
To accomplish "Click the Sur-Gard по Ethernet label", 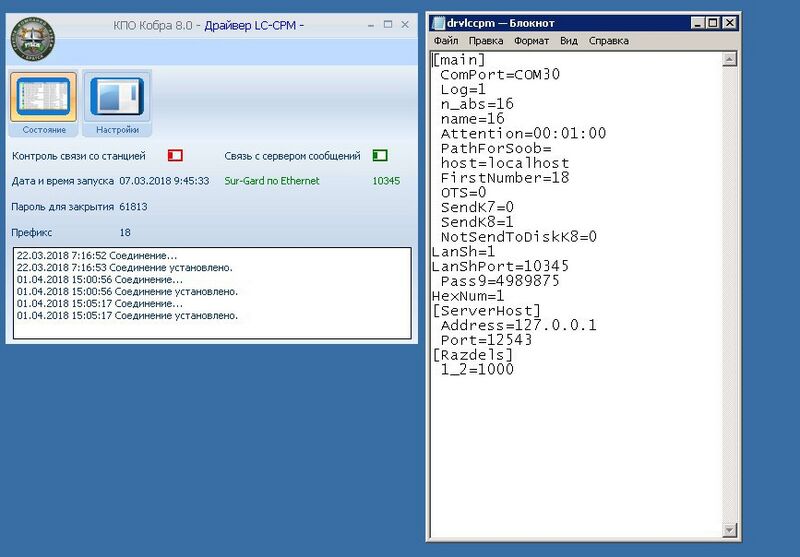I will [x=272, y=181].
